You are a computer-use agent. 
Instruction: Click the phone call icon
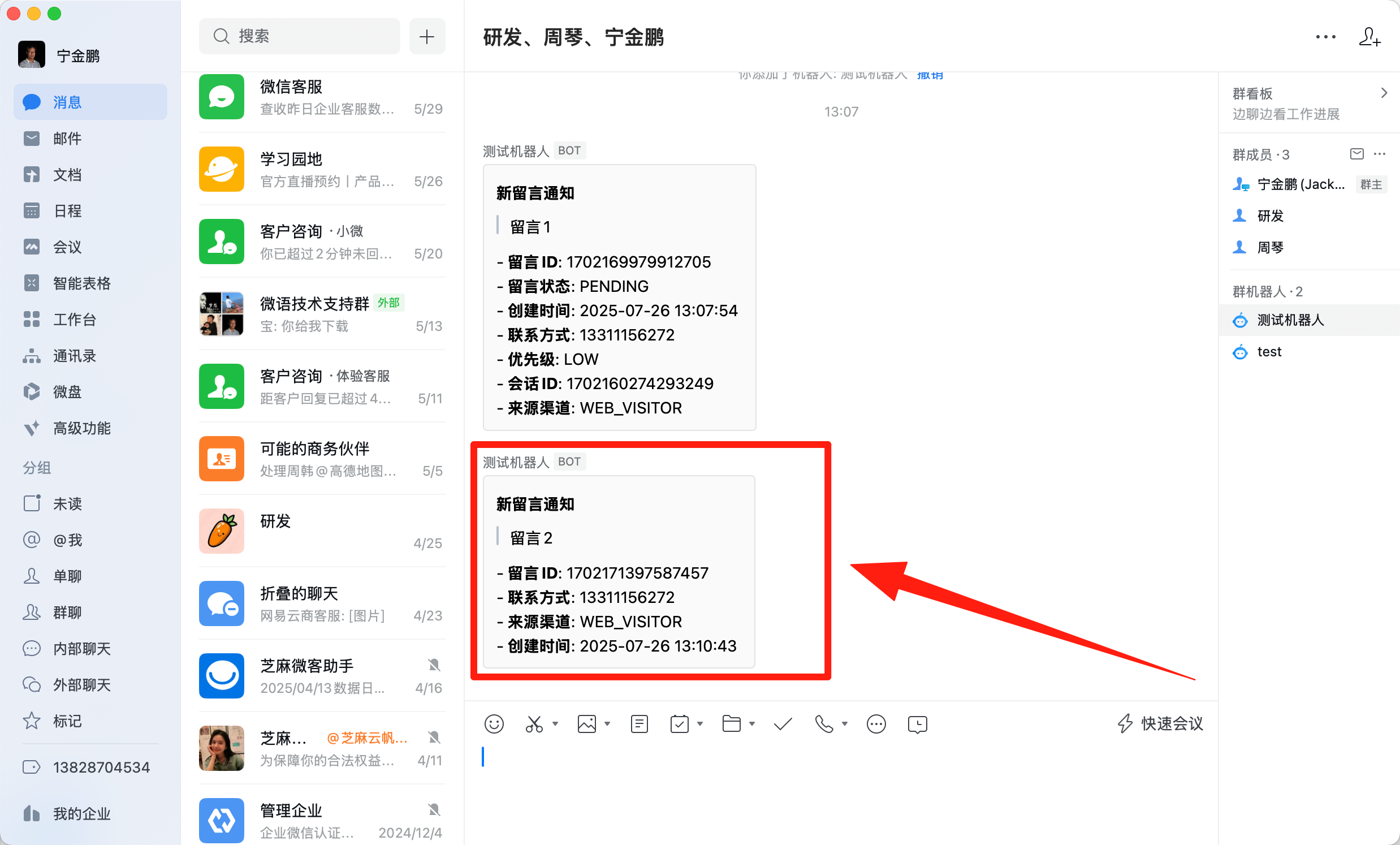824,724
